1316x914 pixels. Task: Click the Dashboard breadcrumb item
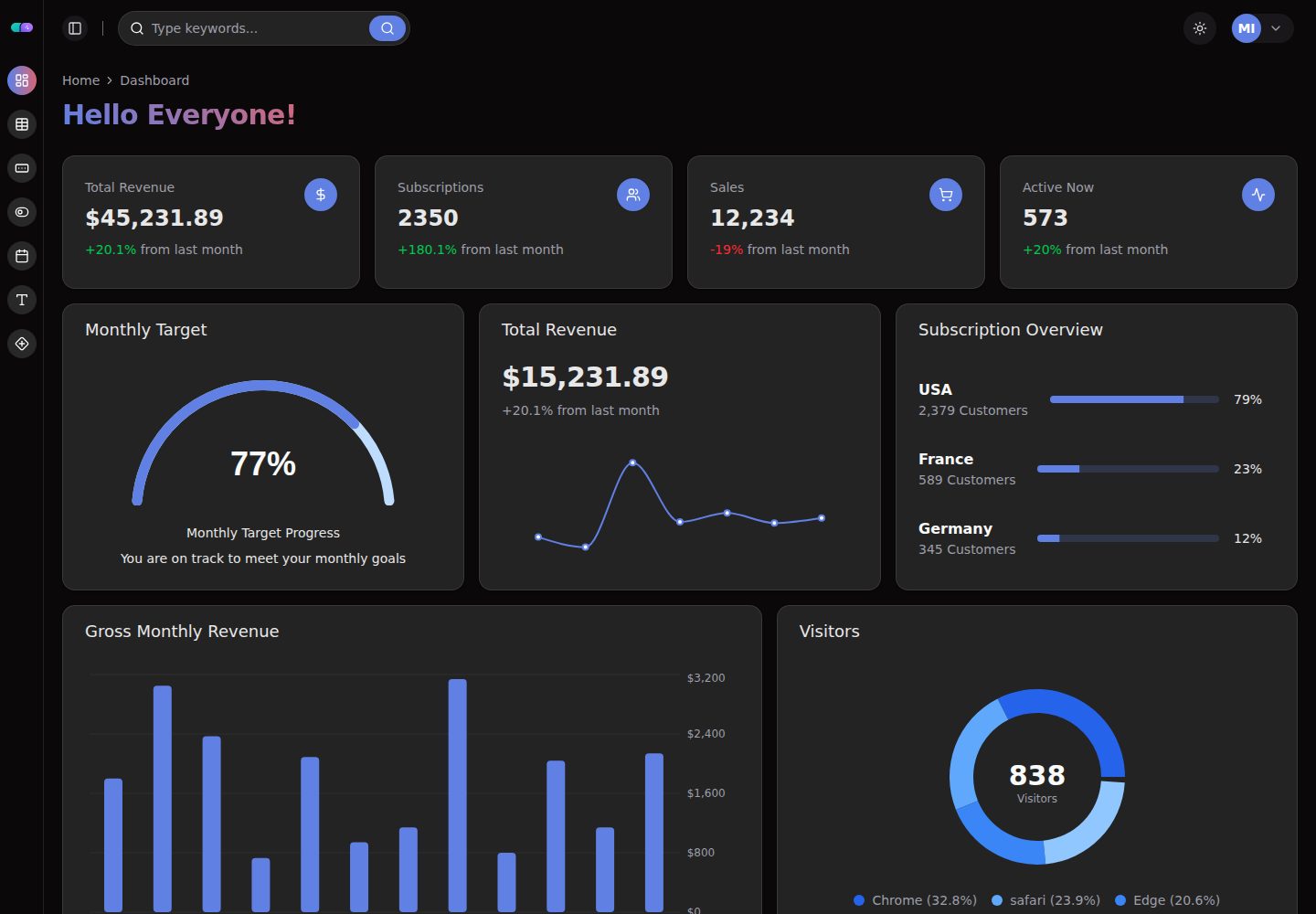tap(154, 80)
